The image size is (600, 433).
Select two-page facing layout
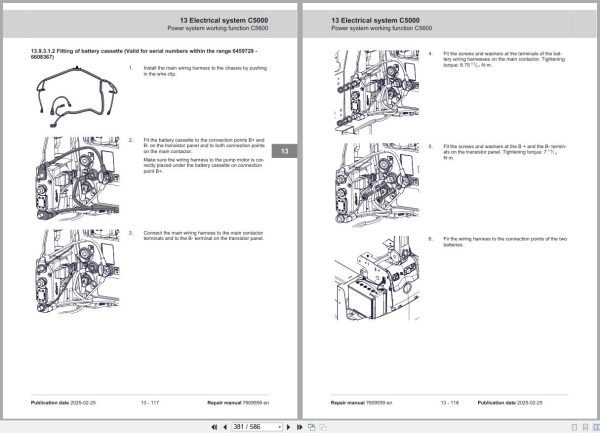tap(596, 427)
